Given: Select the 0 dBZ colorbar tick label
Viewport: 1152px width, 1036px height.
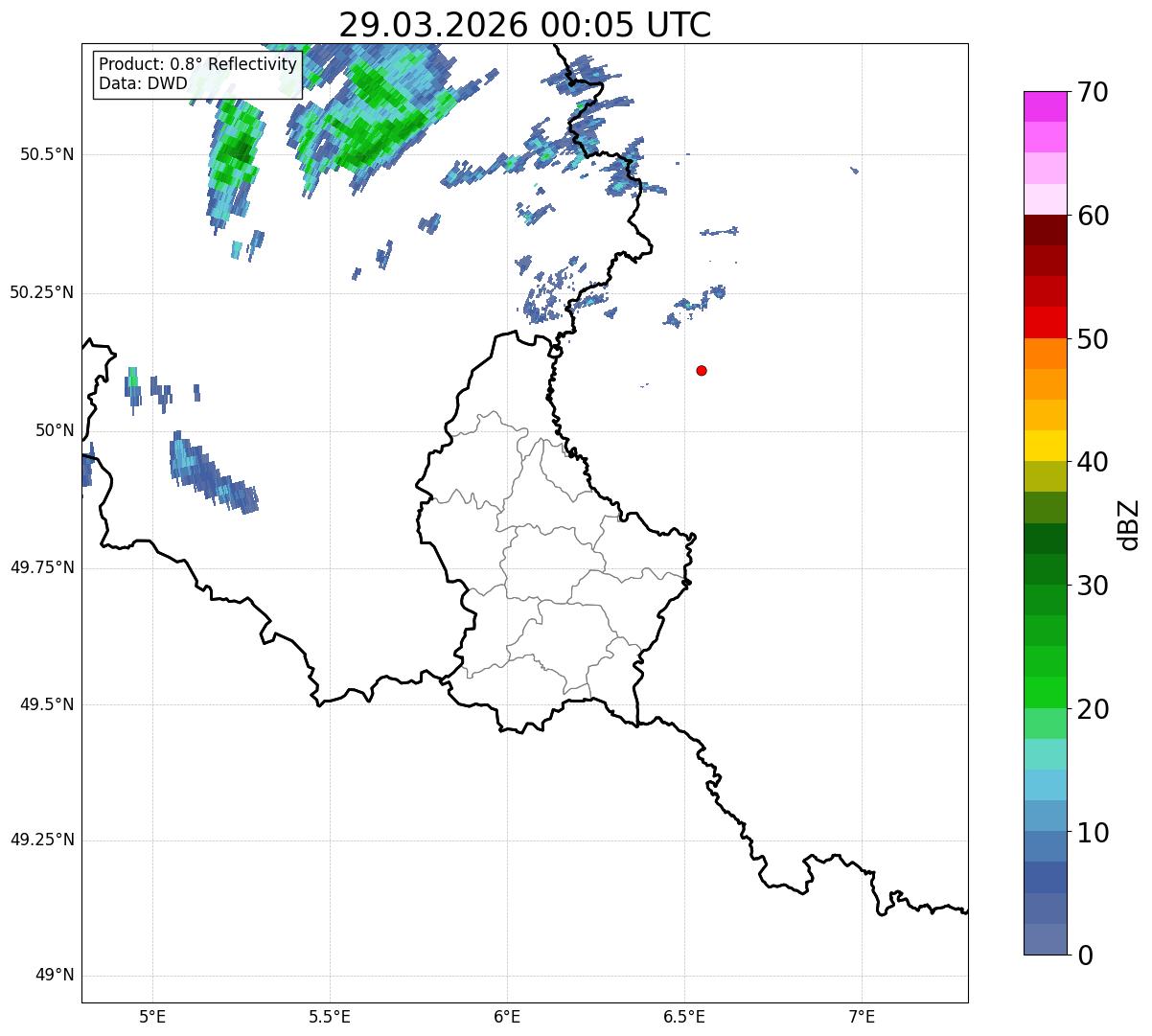Looking at the screenshot, I should pyautogui.click(x=1085, y=955).
